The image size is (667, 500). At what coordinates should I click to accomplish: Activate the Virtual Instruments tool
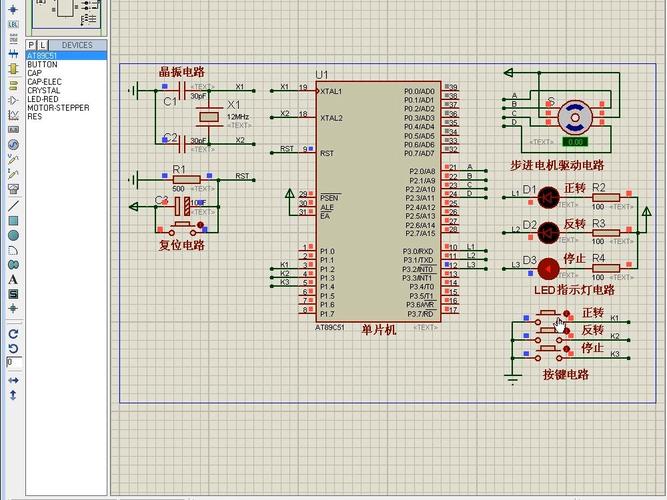click(x=13, y=189)
